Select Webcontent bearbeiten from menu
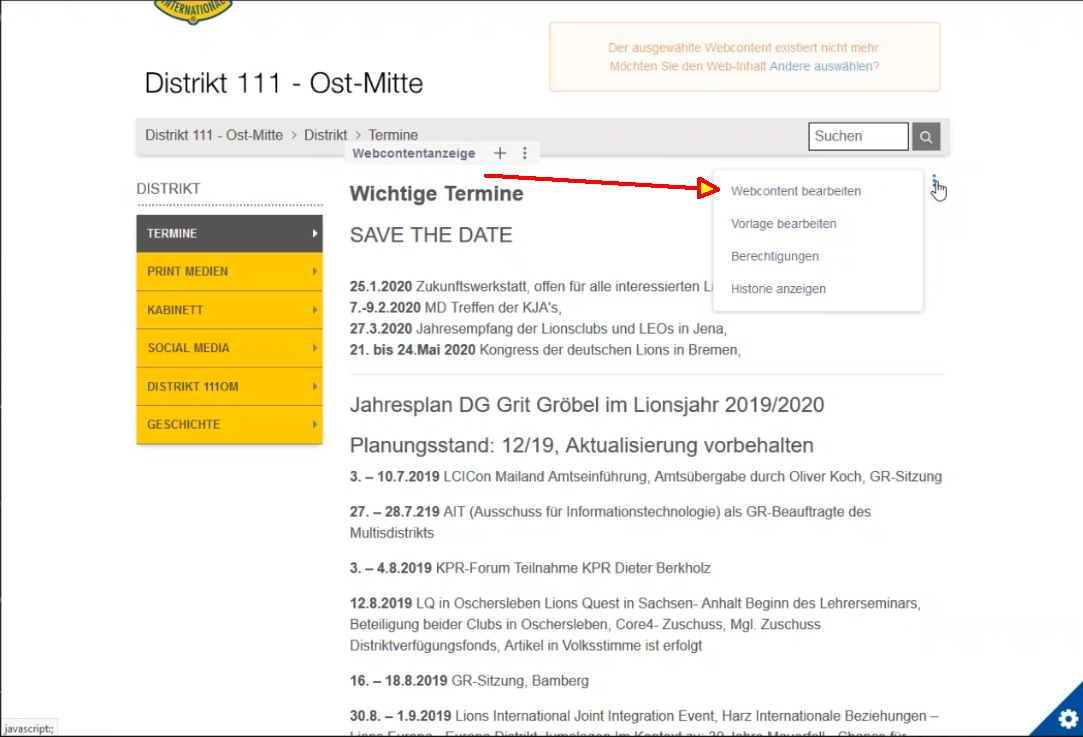 coord(795,191)
